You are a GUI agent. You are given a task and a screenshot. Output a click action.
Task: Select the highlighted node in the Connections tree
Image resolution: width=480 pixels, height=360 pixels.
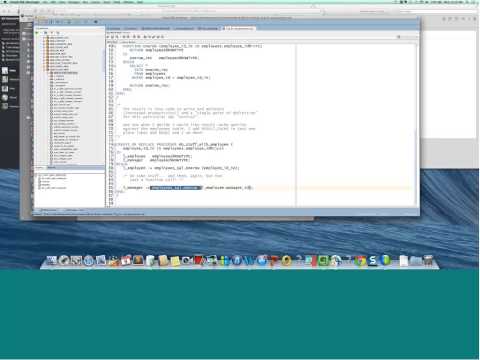pos(65,73)
